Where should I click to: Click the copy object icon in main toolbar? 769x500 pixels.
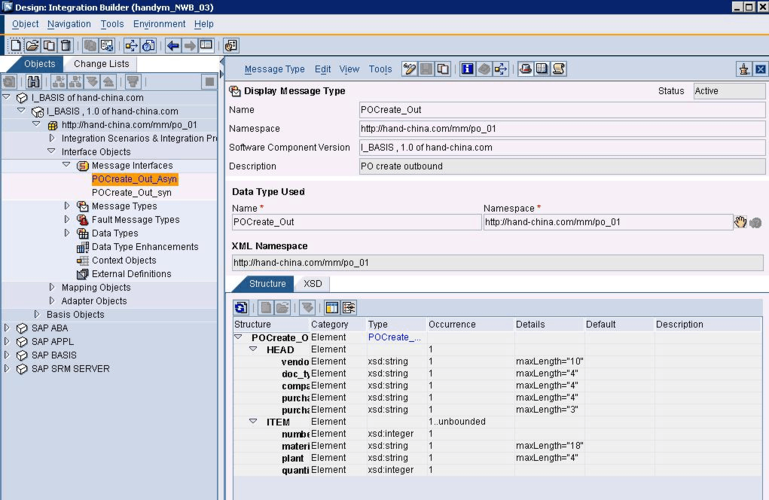[49, 46]
